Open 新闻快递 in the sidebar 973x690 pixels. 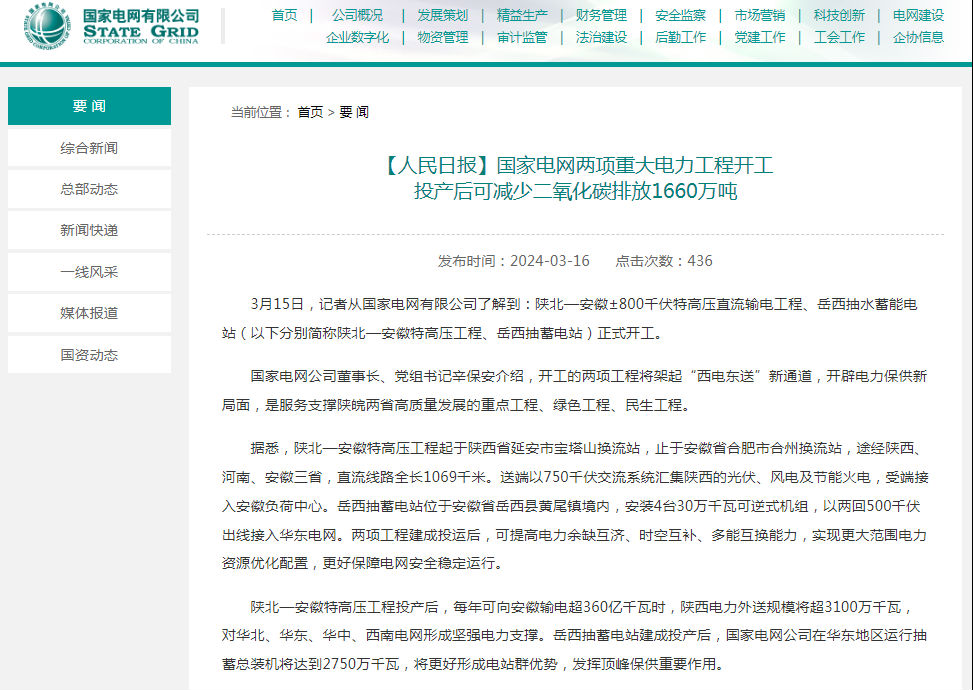click(x=89, y=230)
